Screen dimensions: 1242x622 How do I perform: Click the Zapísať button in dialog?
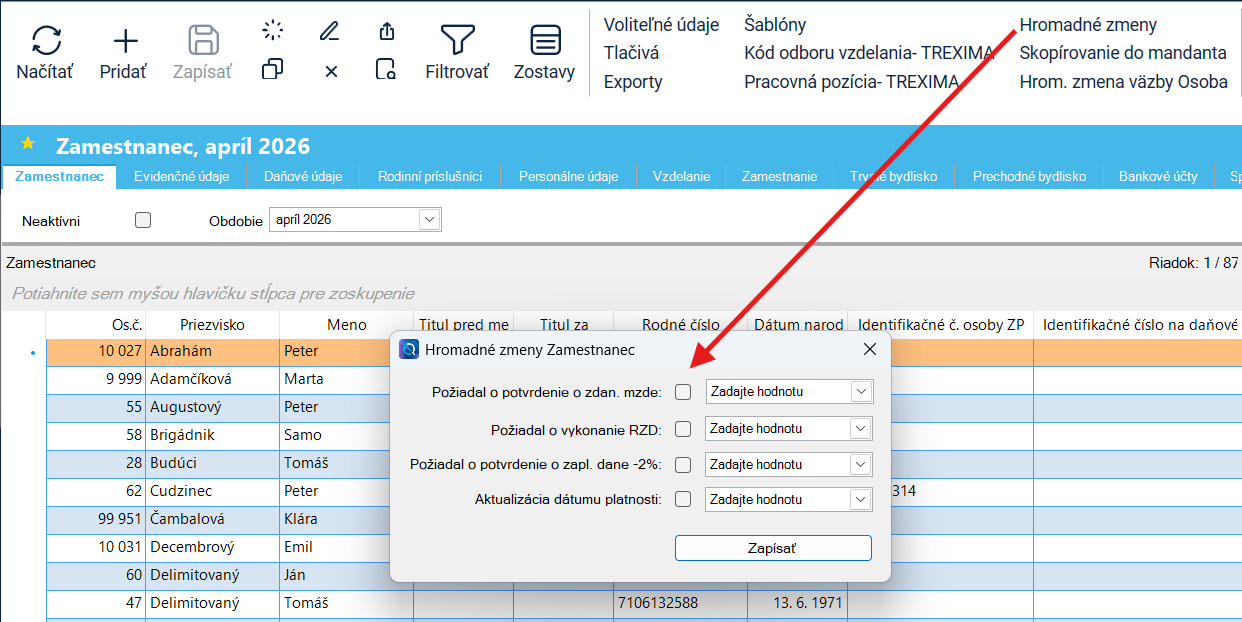click(x=773, y=548)
